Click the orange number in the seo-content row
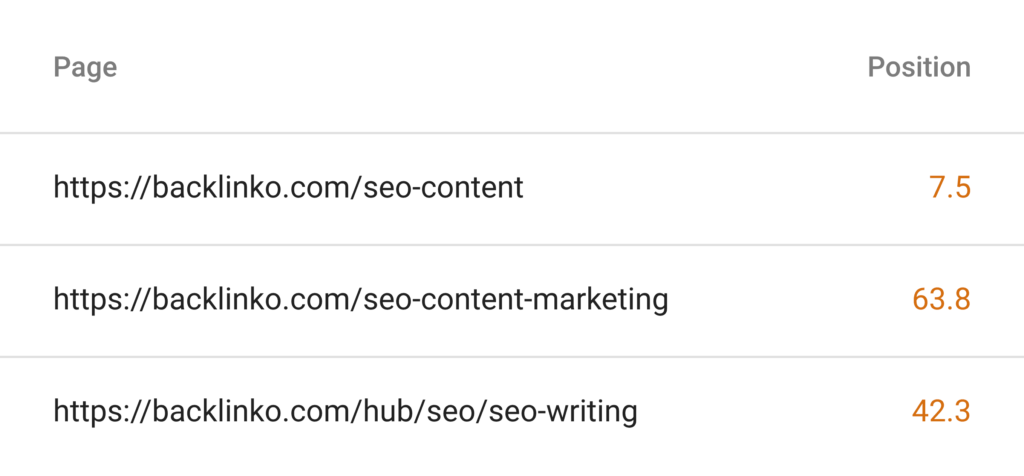Screen dimensions: 1024x476 [x=949, y=187]
